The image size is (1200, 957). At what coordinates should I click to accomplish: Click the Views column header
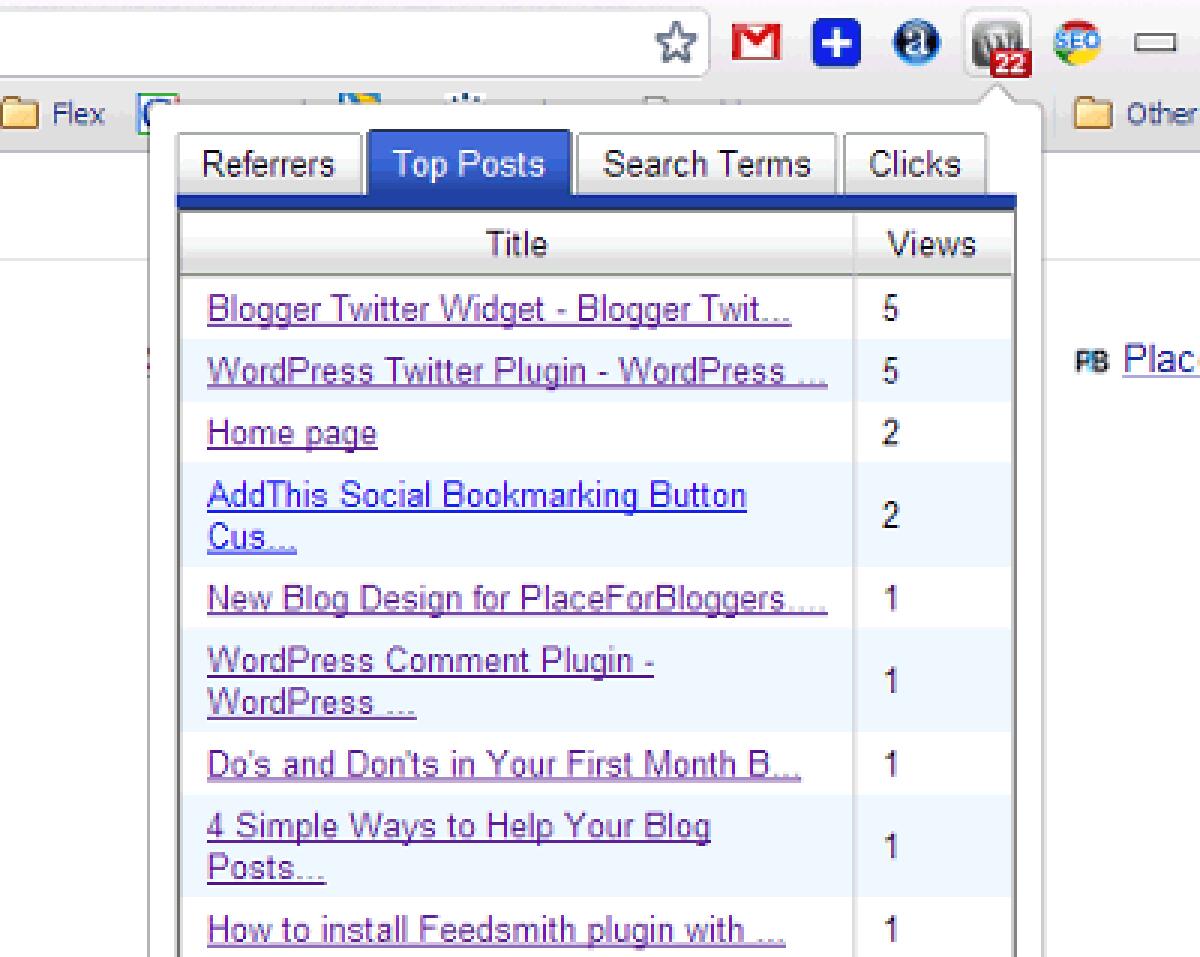(934, 244)
